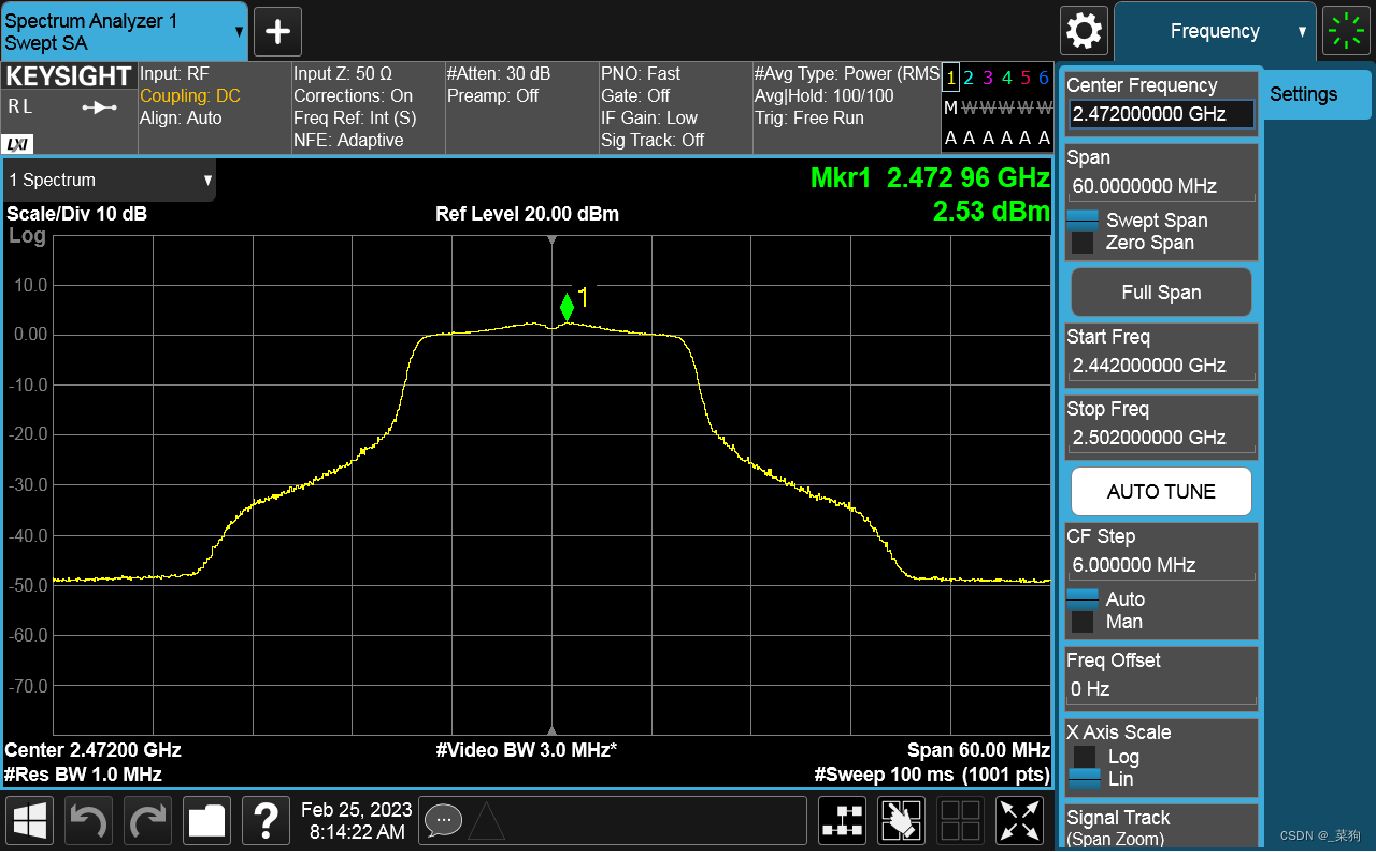Click #Video BW 3.0 MHz annotation
This screenshot has width=1376, height=852.
click(x=527, y=750)
